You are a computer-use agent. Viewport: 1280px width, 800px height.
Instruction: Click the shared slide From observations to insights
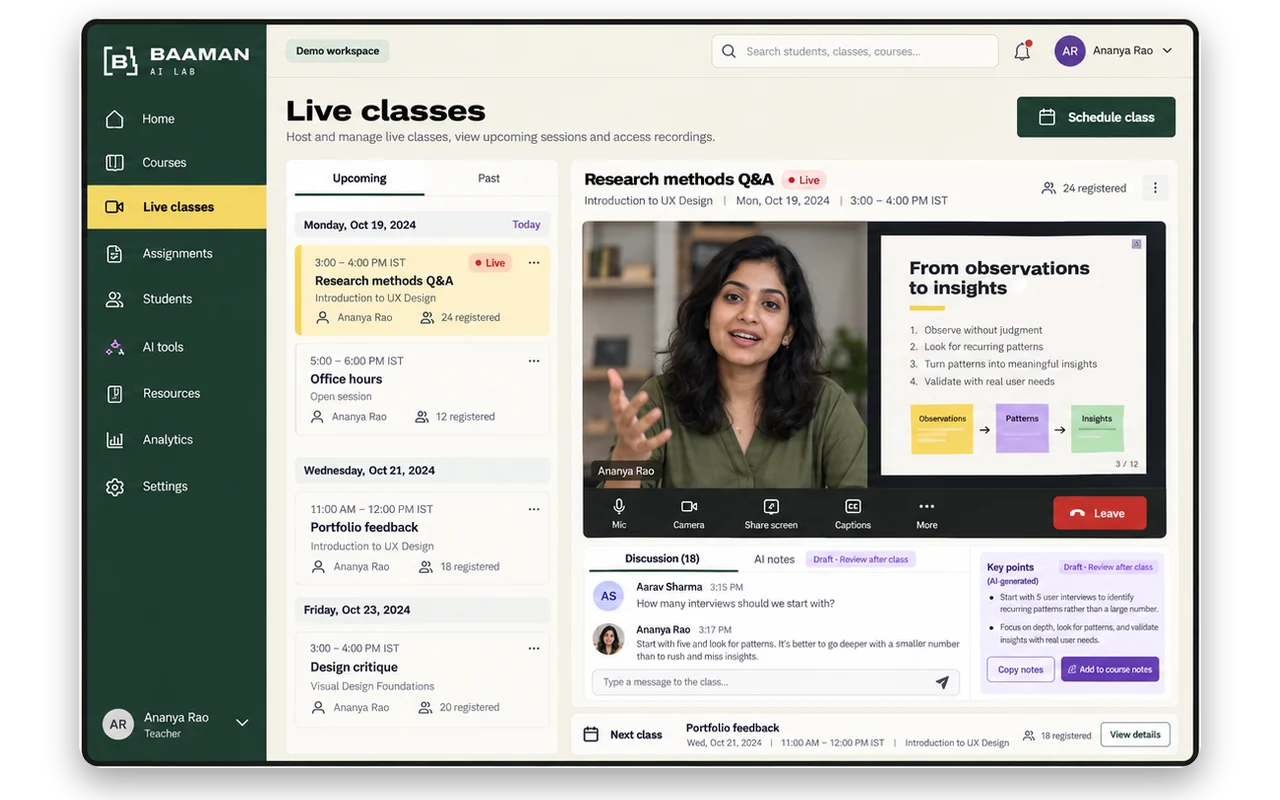(1013, 355)
